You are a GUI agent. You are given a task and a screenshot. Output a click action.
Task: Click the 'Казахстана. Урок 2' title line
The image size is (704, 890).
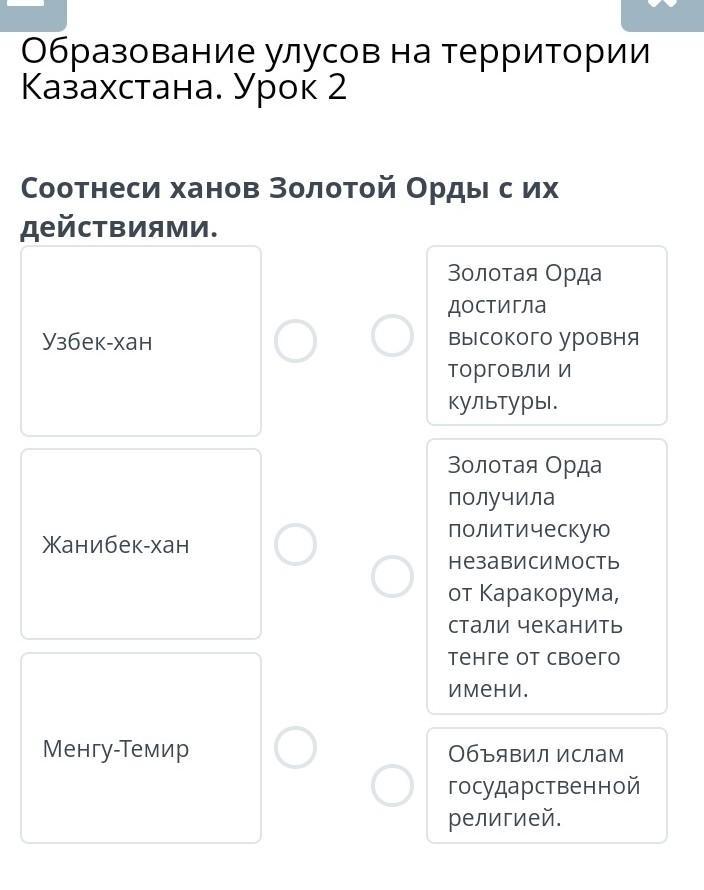[183, 87]
